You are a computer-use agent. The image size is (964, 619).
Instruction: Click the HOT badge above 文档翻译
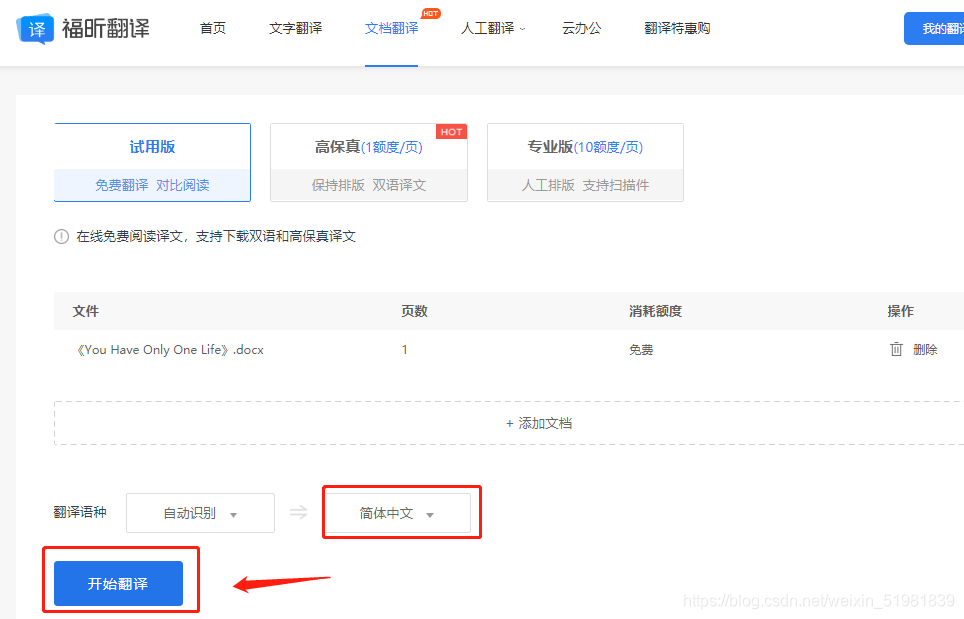[430, 14]
